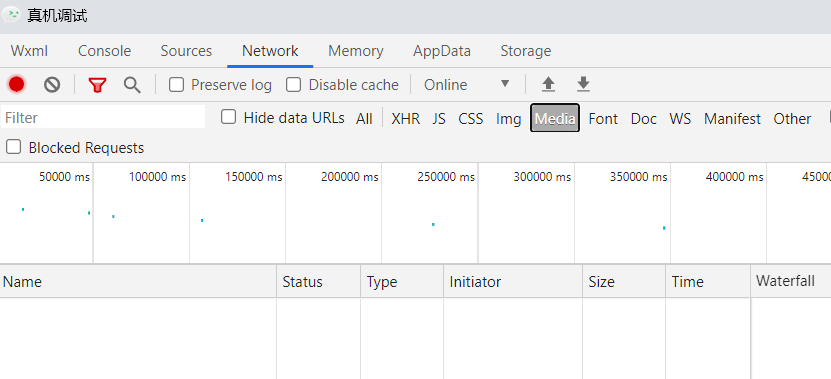
Task: Tick the Disable cache checkbox
Action: click(x=294, y=85)
